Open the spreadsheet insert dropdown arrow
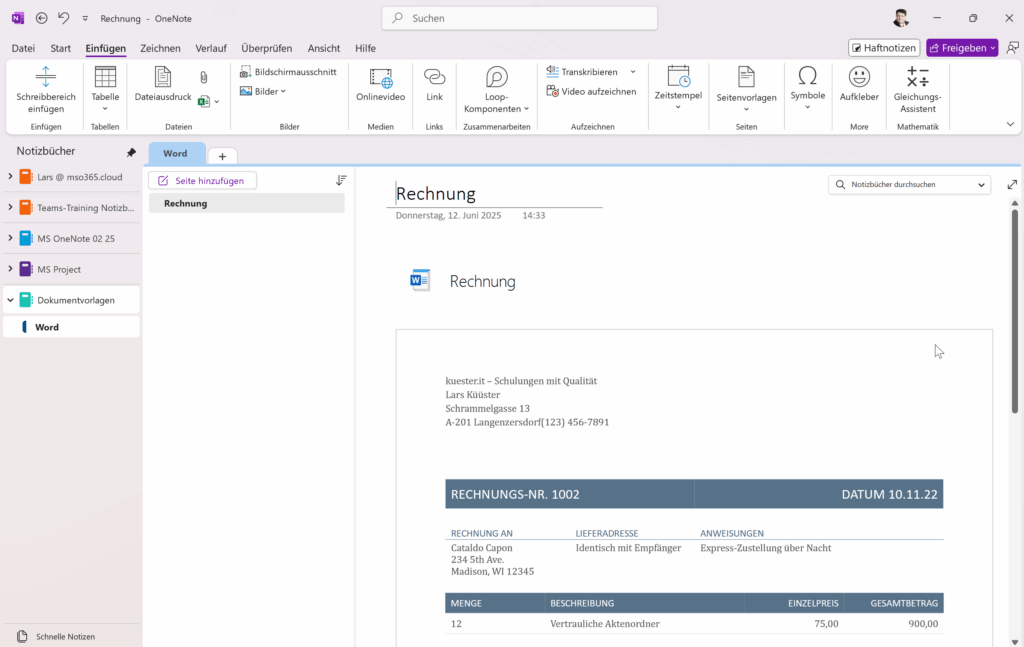Viewport: 1024px width, 647px height. 217,102
